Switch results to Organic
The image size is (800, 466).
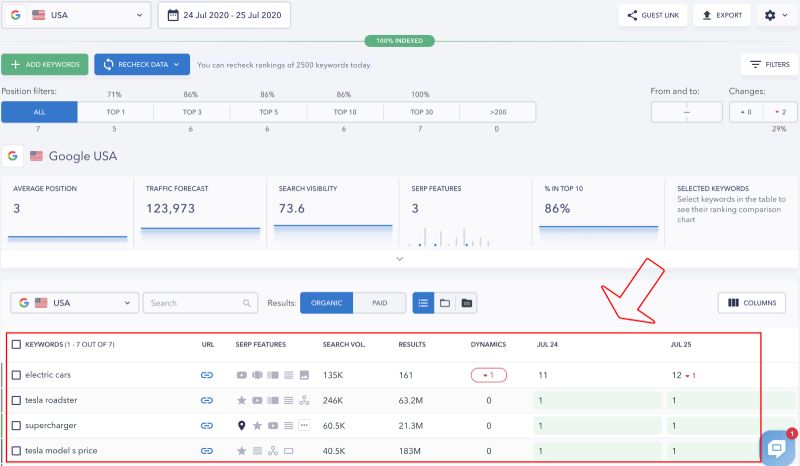(x=327, y=303)
